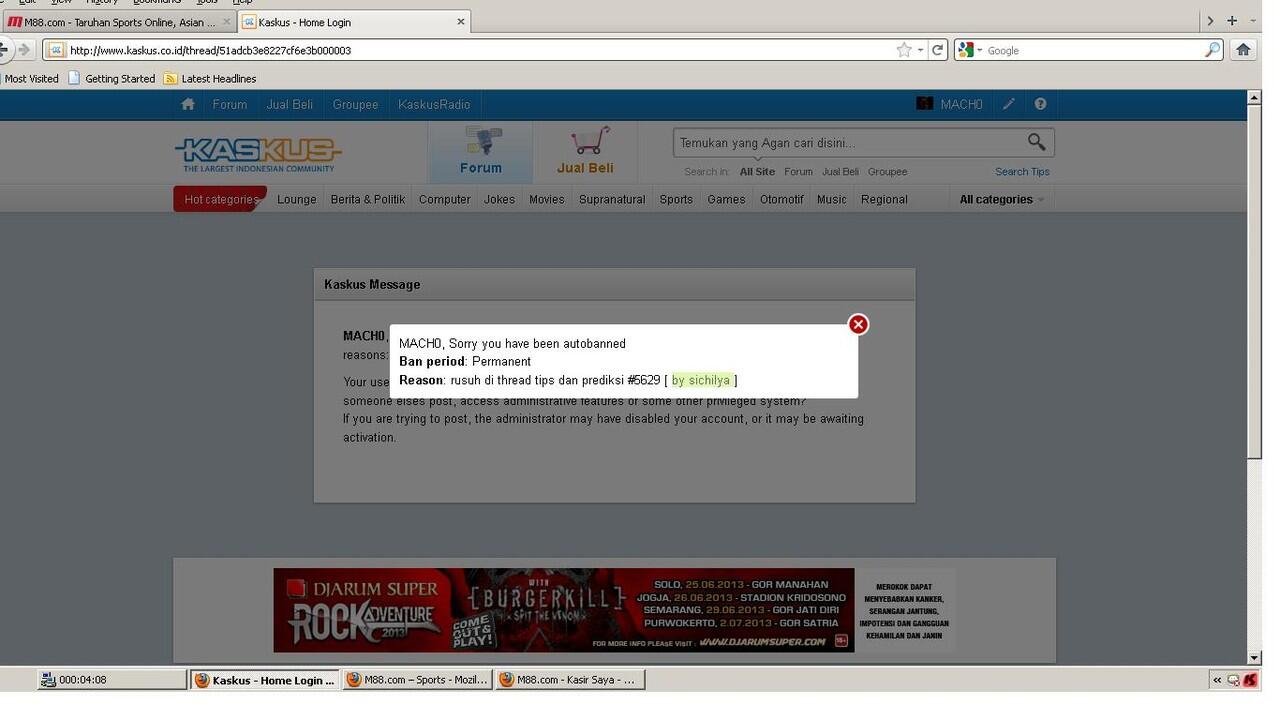1280x720 pixels.
Task: Open the pencil edit icon beside MACH0
Action: click(x=1009, y=104)
